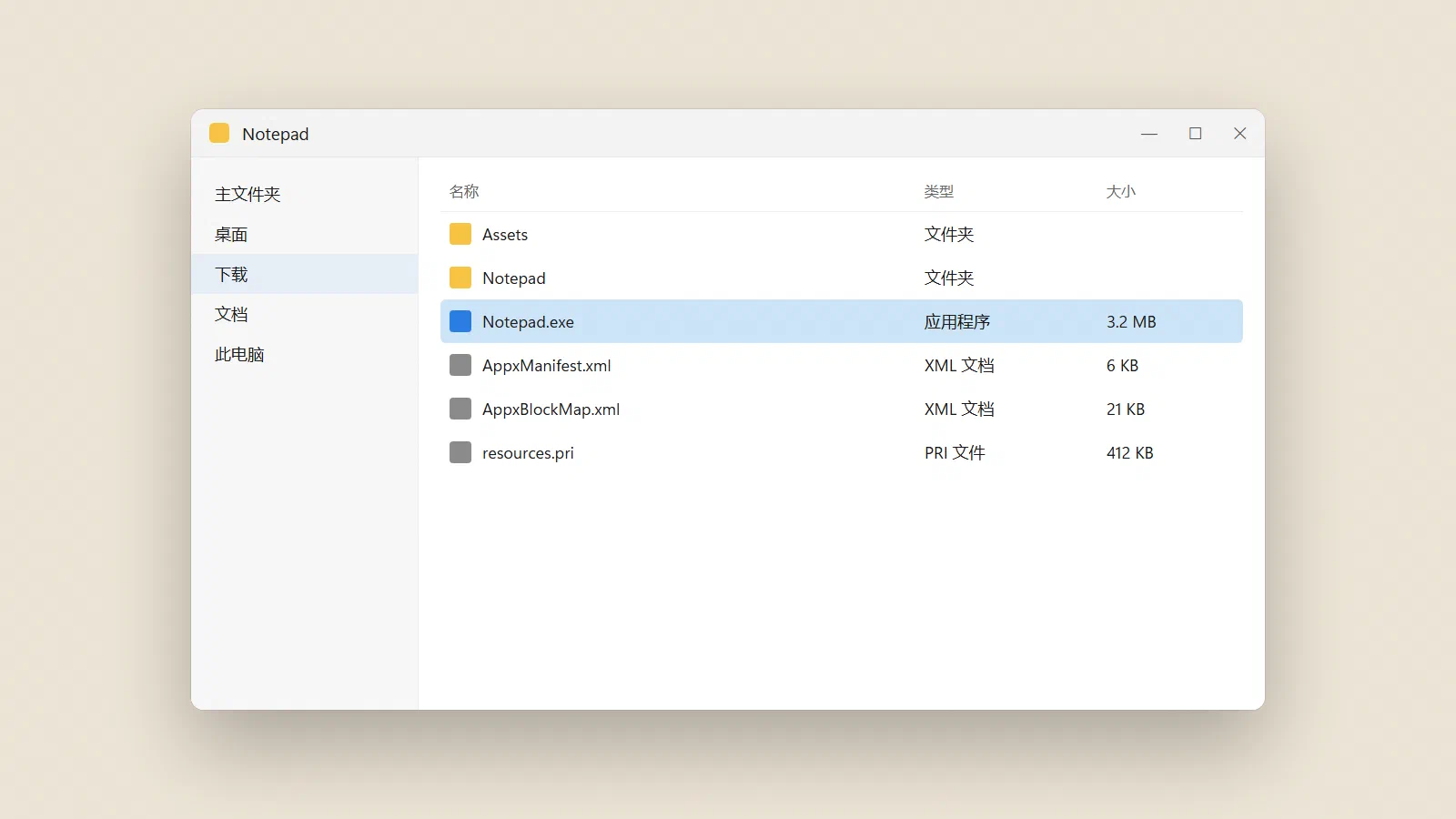This screenshot has height=819, width=1456.
Task: Sort by the 类型 column header
Action: [939, 191]
